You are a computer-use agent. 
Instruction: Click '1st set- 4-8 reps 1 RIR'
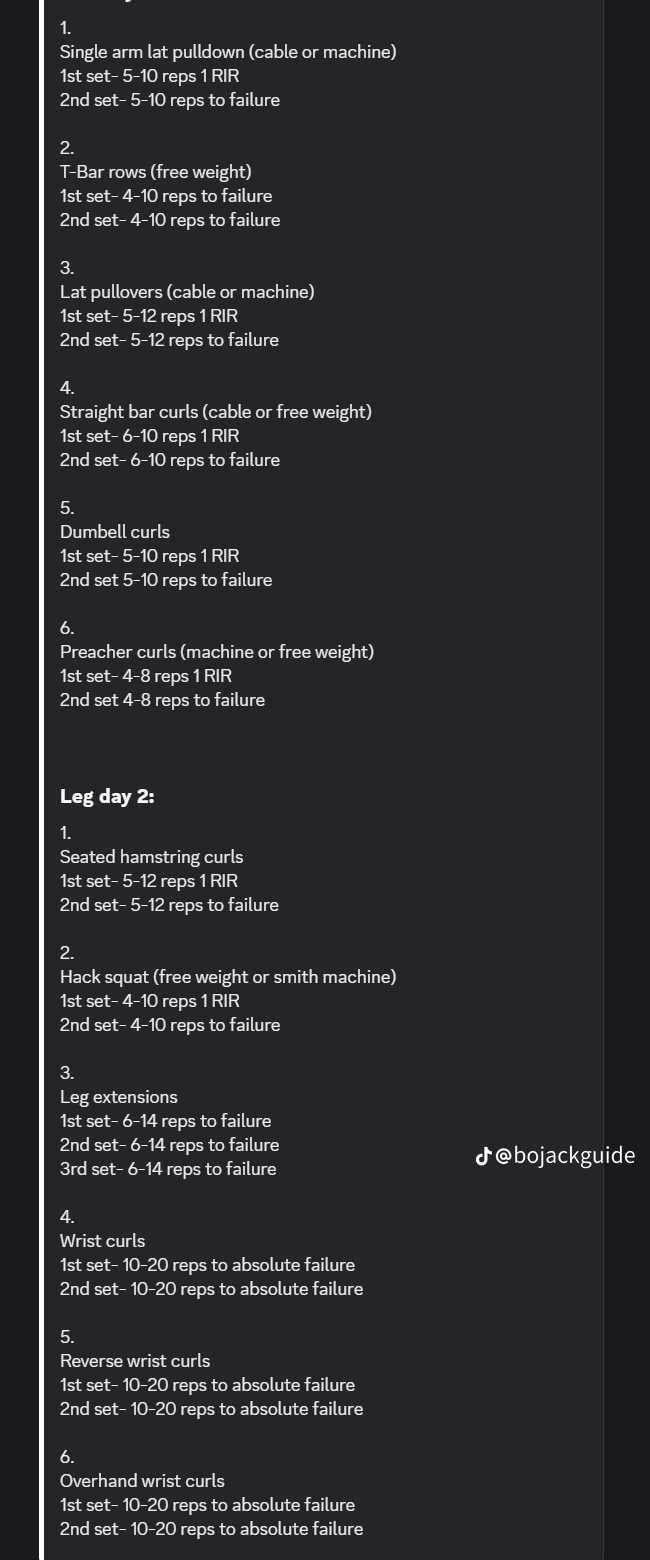point(145,676)
